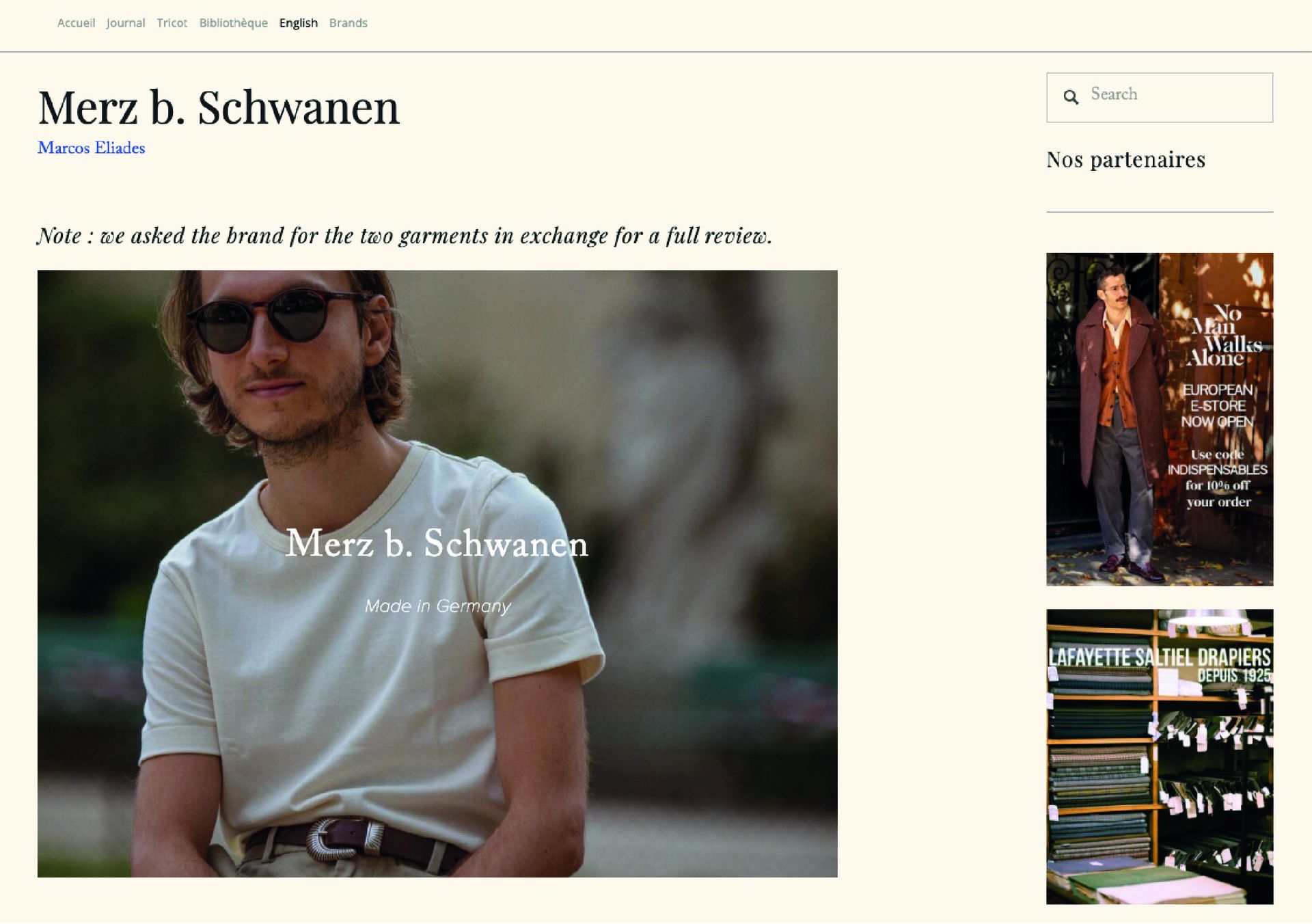
Task: Open the Lafayette Saltiel Drapiers banner
Action: pos(1160,757)
